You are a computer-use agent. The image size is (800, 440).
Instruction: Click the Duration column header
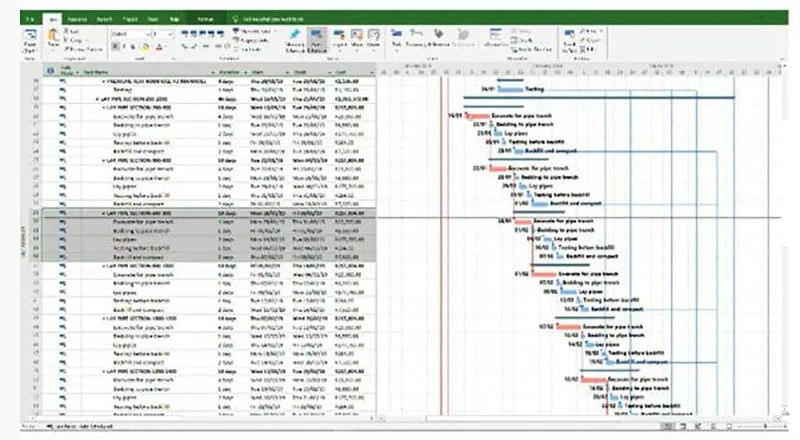pyautogui.click(x=230, y=72)
